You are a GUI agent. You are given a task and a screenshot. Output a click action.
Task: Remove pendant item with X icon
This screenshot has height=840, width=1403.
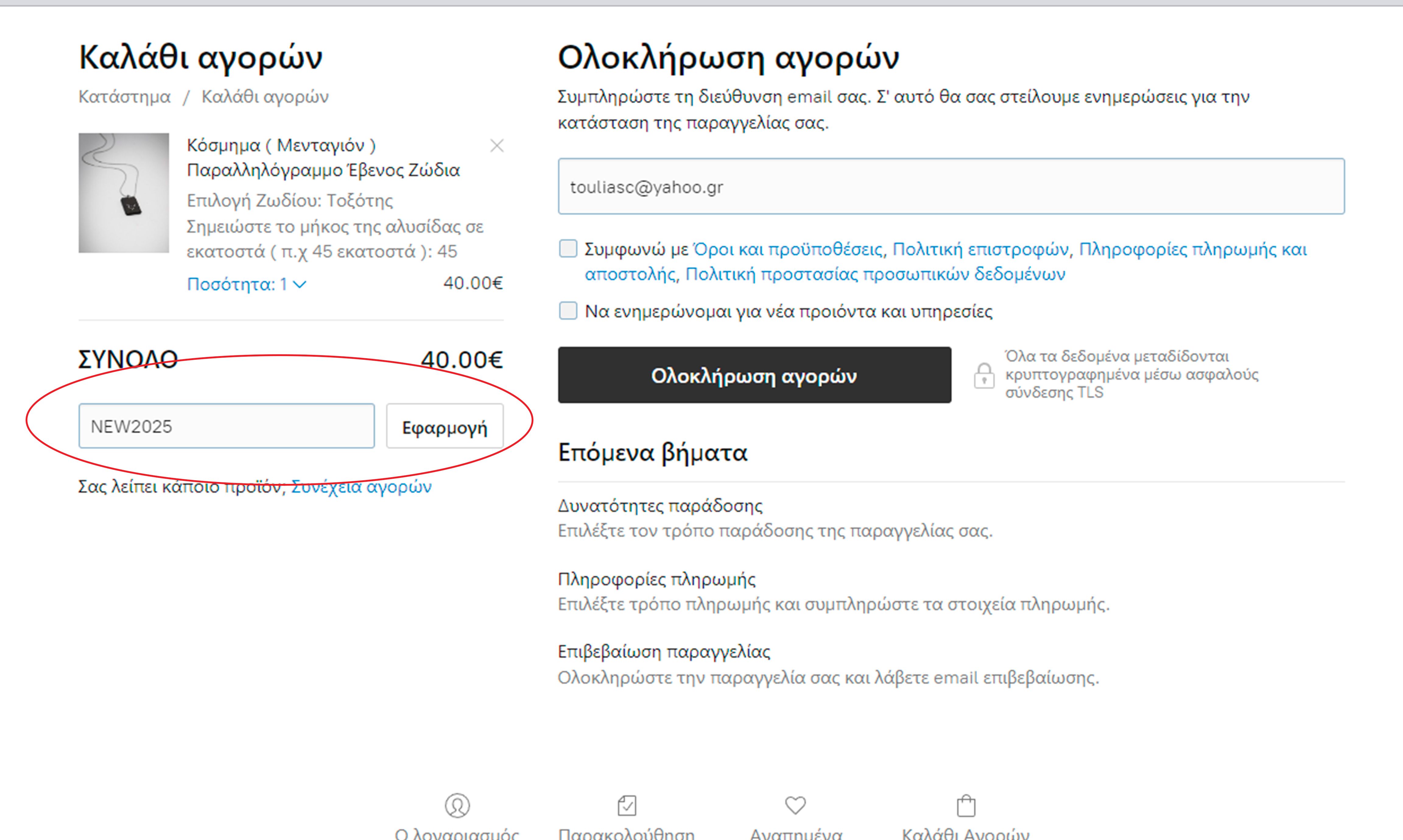point(497,146)
